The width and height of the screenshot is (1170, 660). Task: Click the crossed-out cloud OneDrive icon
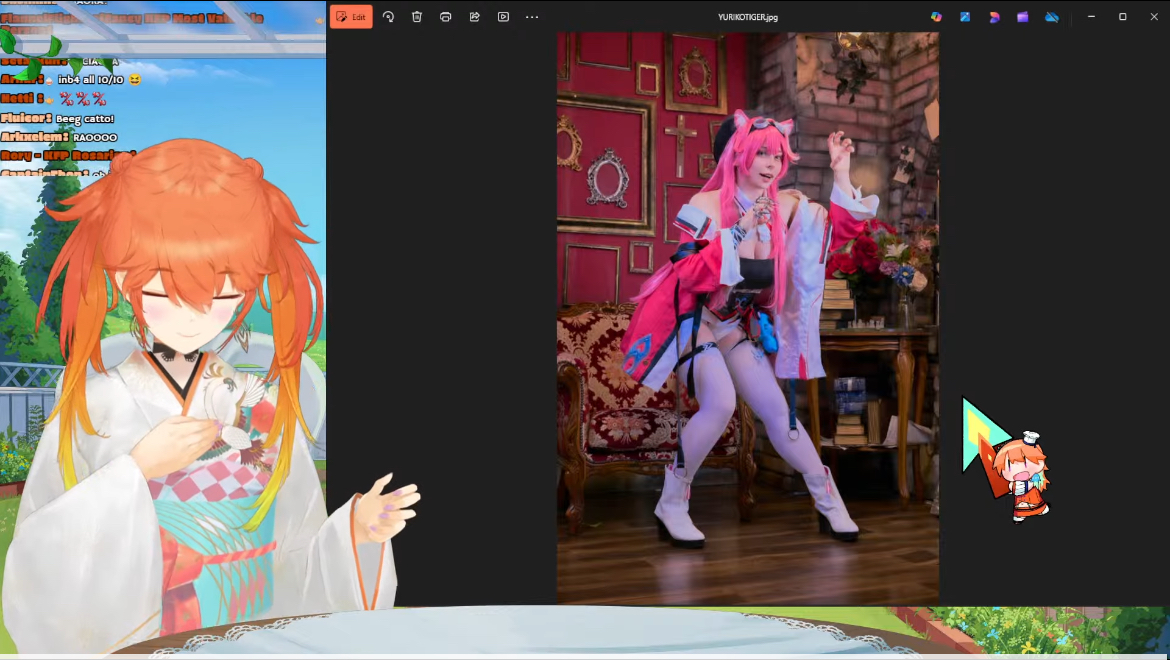(1051, 16)
